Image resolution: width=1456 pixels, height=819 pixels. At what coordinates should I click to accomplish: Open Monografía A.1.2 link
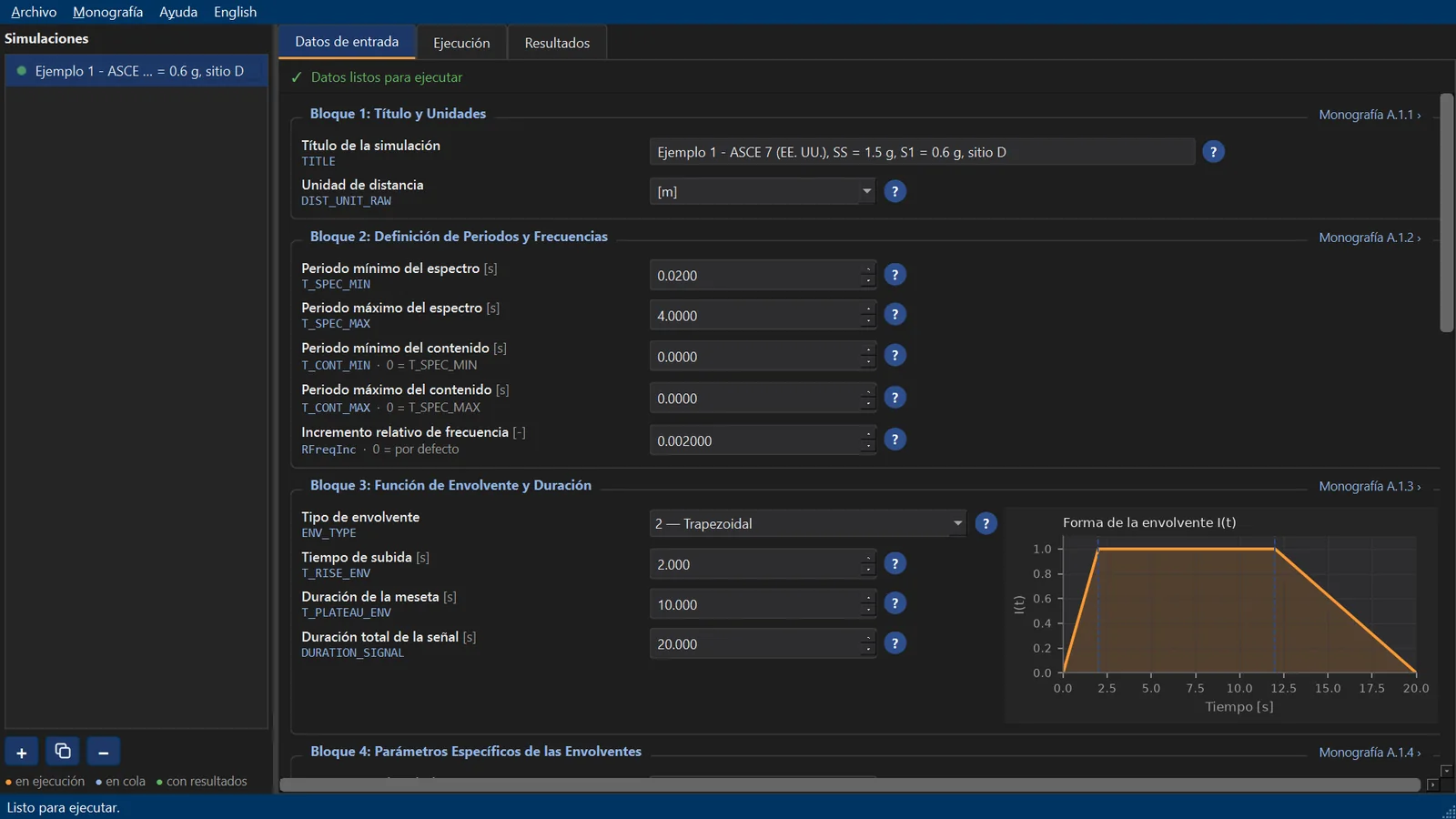[x=1370, y=238]
